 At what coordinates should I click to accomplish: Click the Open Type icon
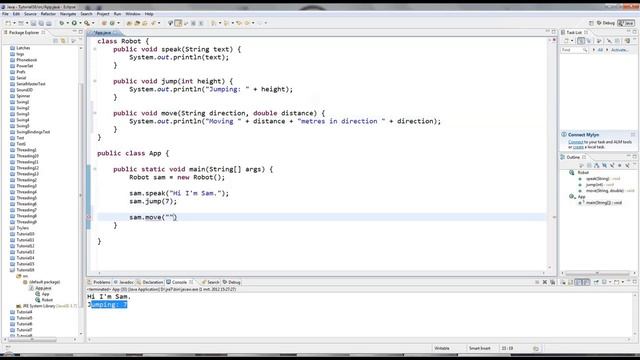click(129, 23)
